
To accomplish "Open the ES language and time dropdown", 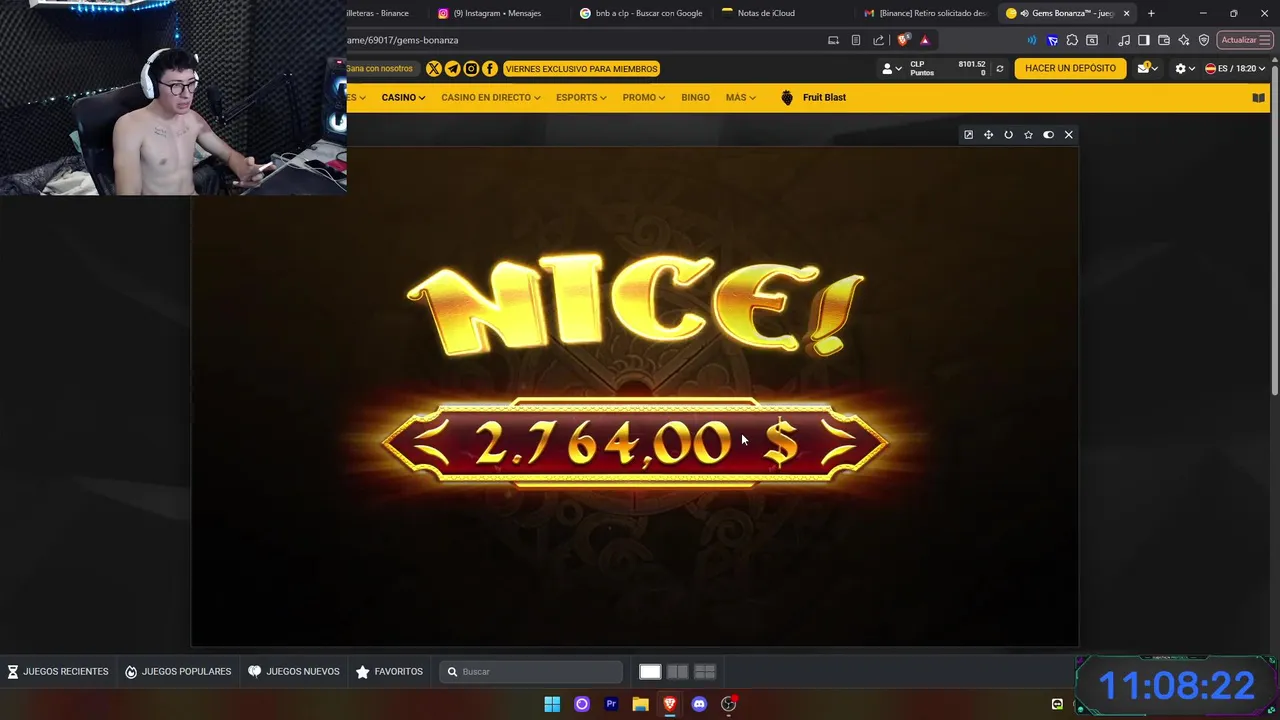I will (x=1235, y=69).
